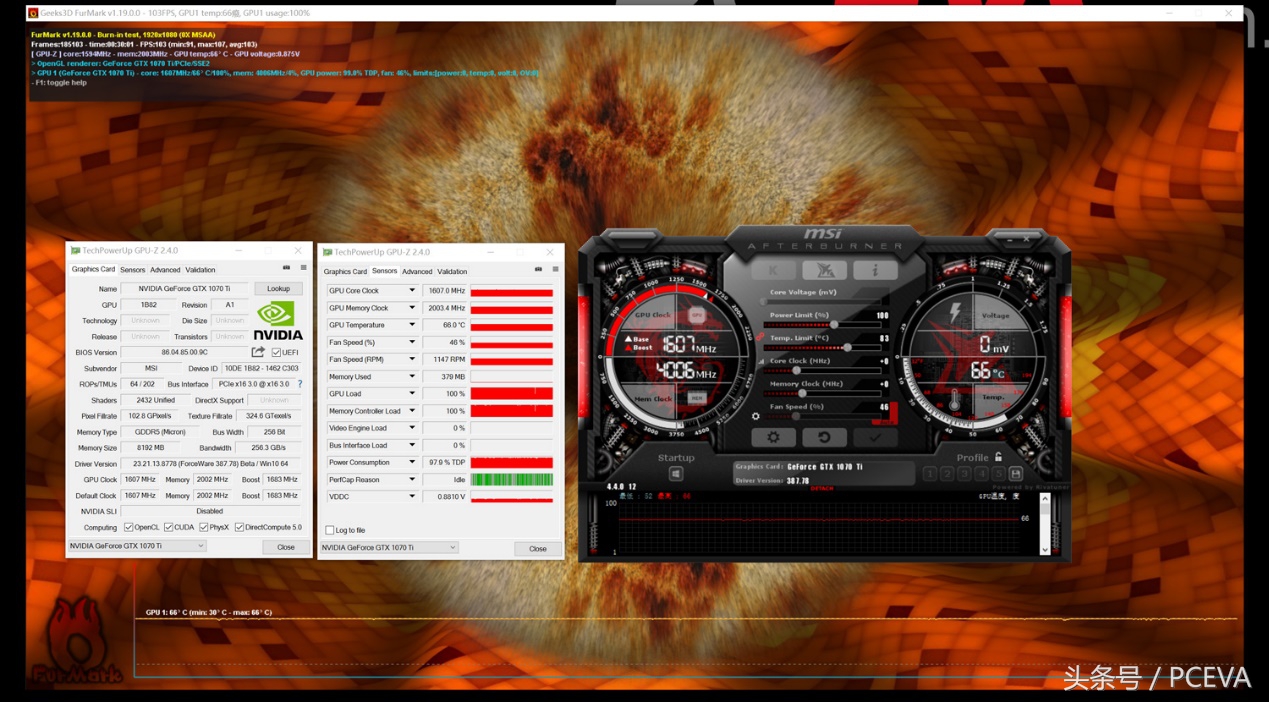Switch to the Advanced tab in GPU-Z
The width and height of the screenshot is (1269, 702).
point(165,269)
